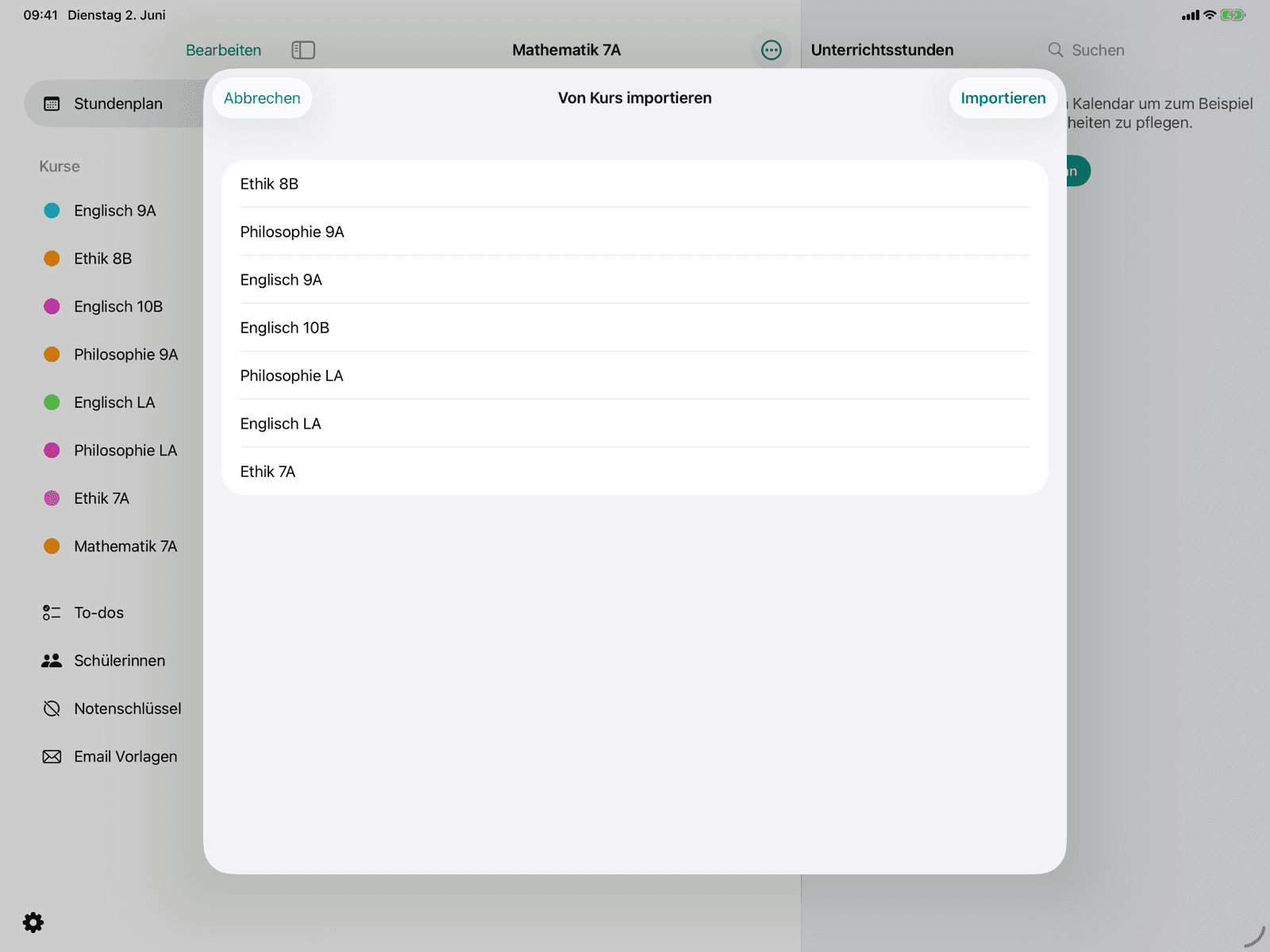Image resolution: width=1270 pixels, height=952 pixels.
Task: Open Notenschlüssel in the sidebar
Action: (114, 708)
